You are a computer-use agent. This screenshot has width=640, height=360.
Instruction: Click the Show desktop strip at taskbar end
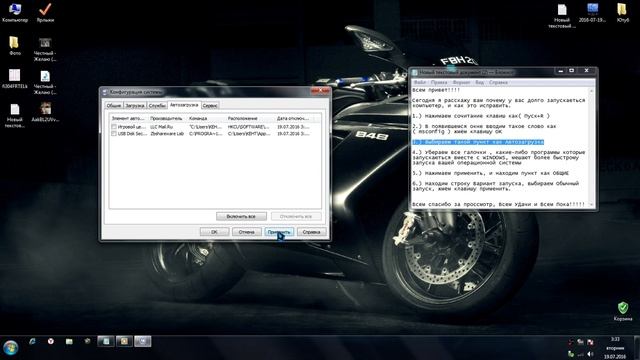tap(637, 348)
